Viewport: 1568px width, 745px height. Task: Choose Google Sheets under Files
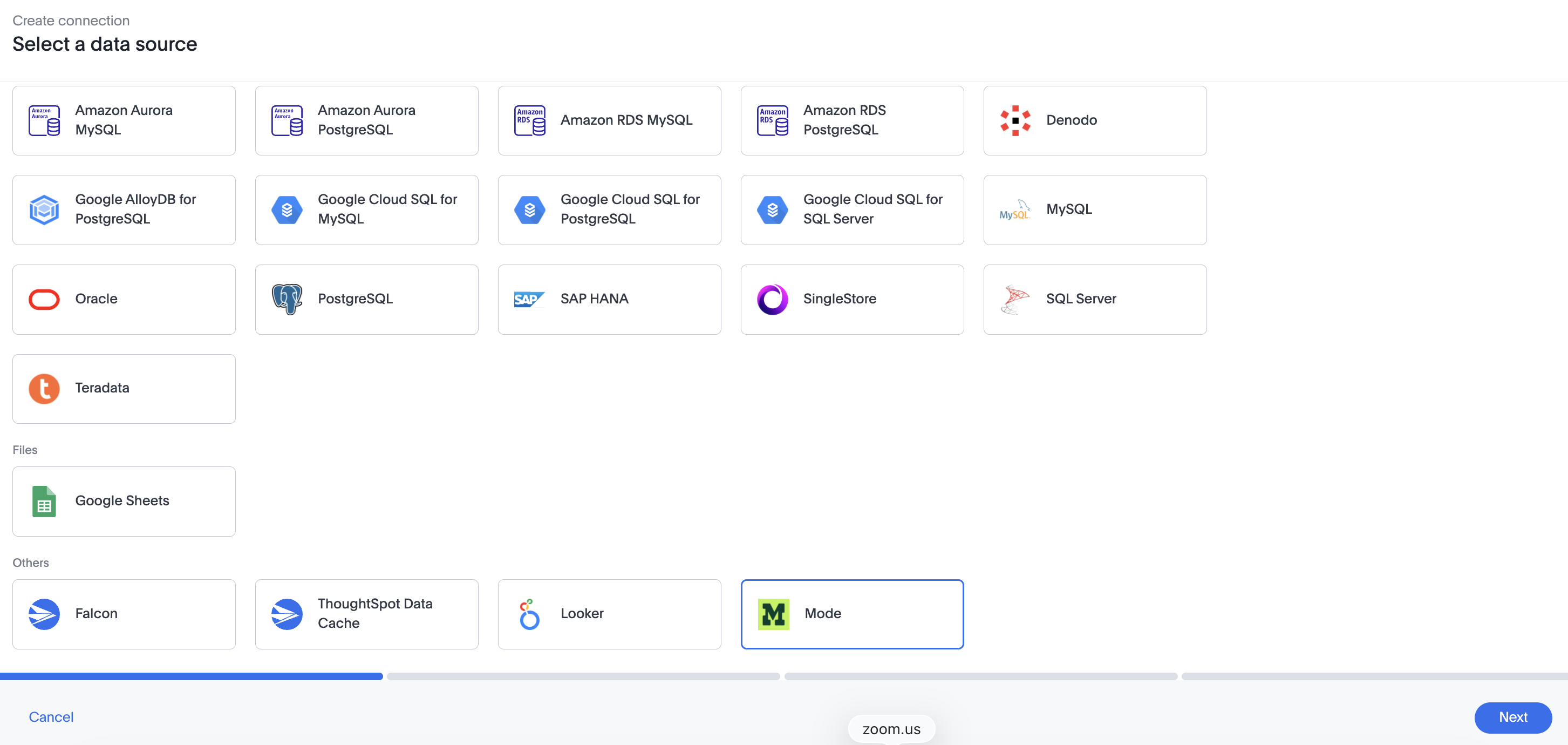pyautogui.click(x=124, y=502)
